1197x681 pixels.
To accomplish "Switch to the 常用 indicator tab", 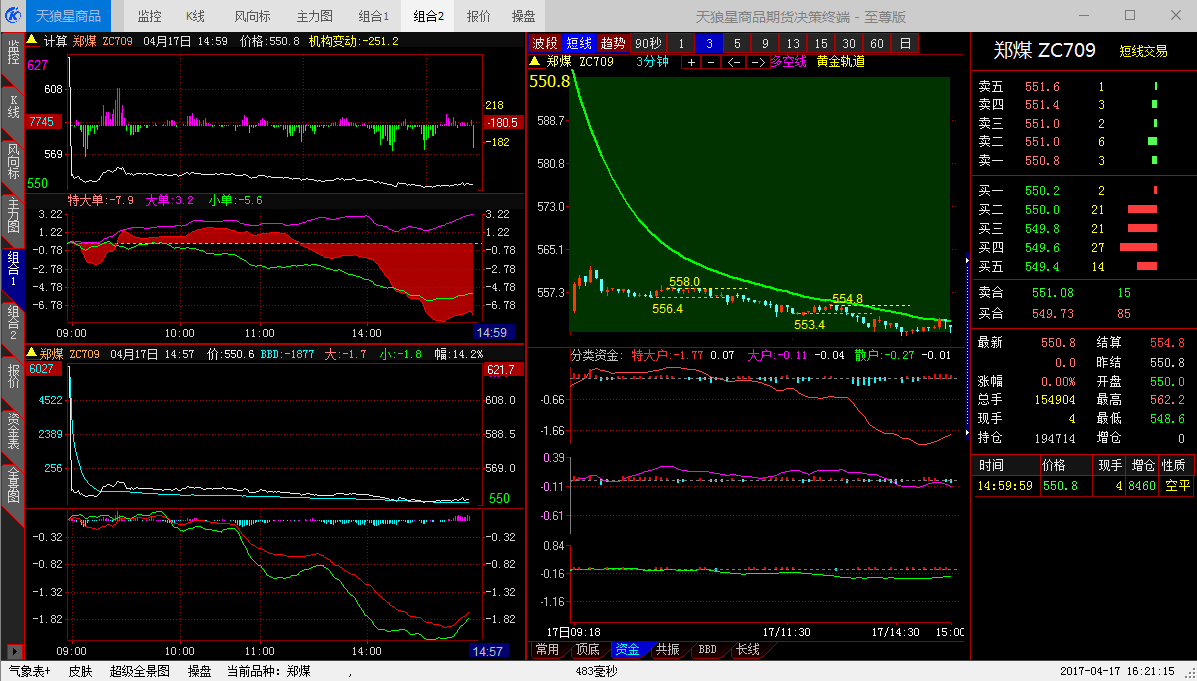I will point(547,650).
